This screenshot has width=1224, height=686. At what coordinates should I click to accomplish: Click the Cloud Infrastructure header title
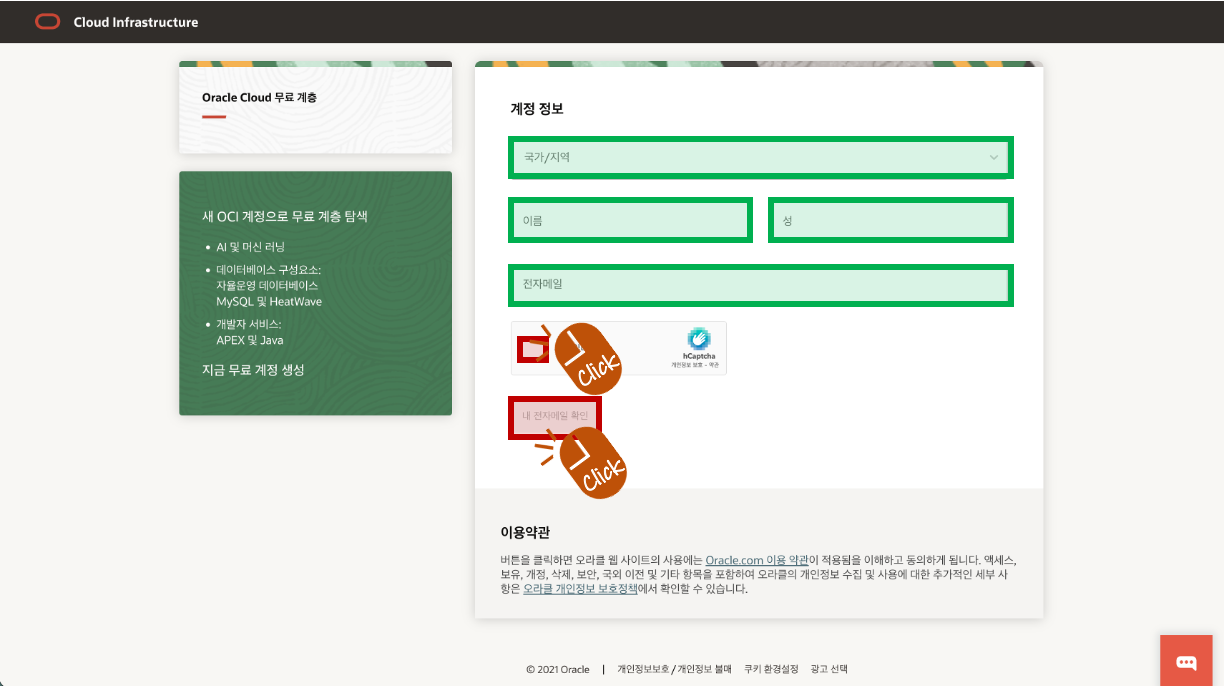pos(136,22)
